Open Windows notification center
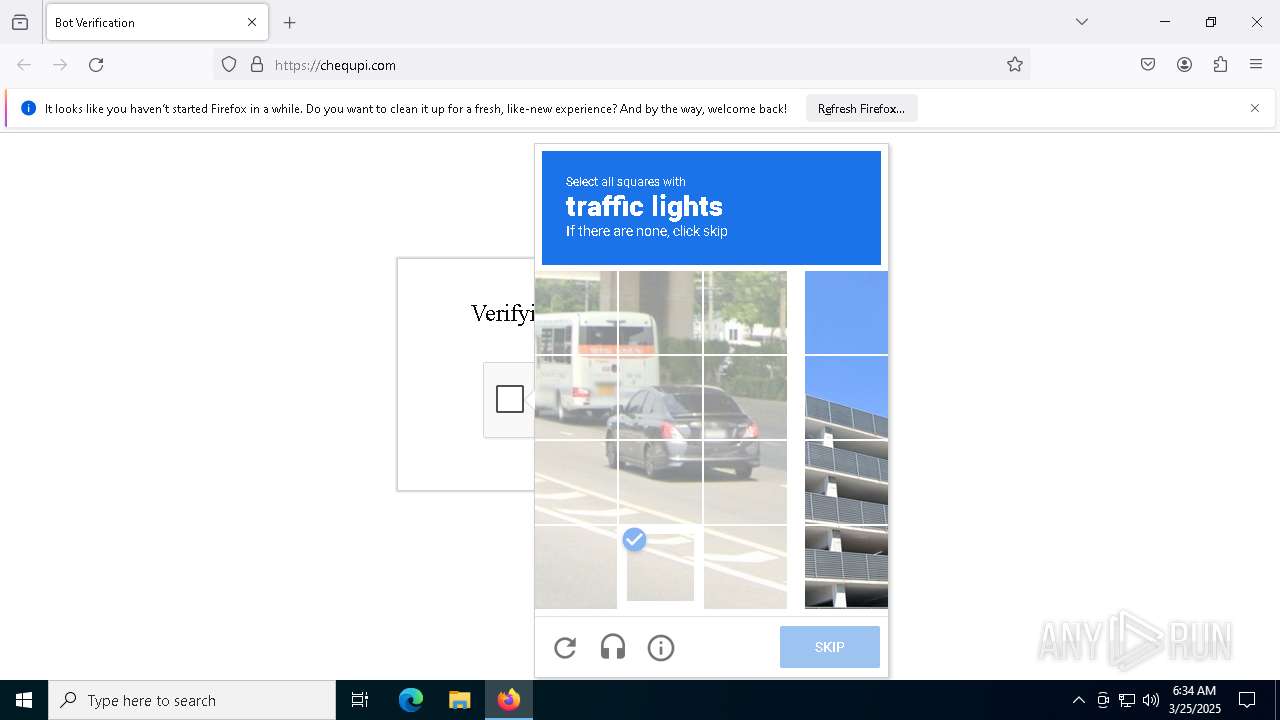The image size is (1280, 720). [1247, 700]
